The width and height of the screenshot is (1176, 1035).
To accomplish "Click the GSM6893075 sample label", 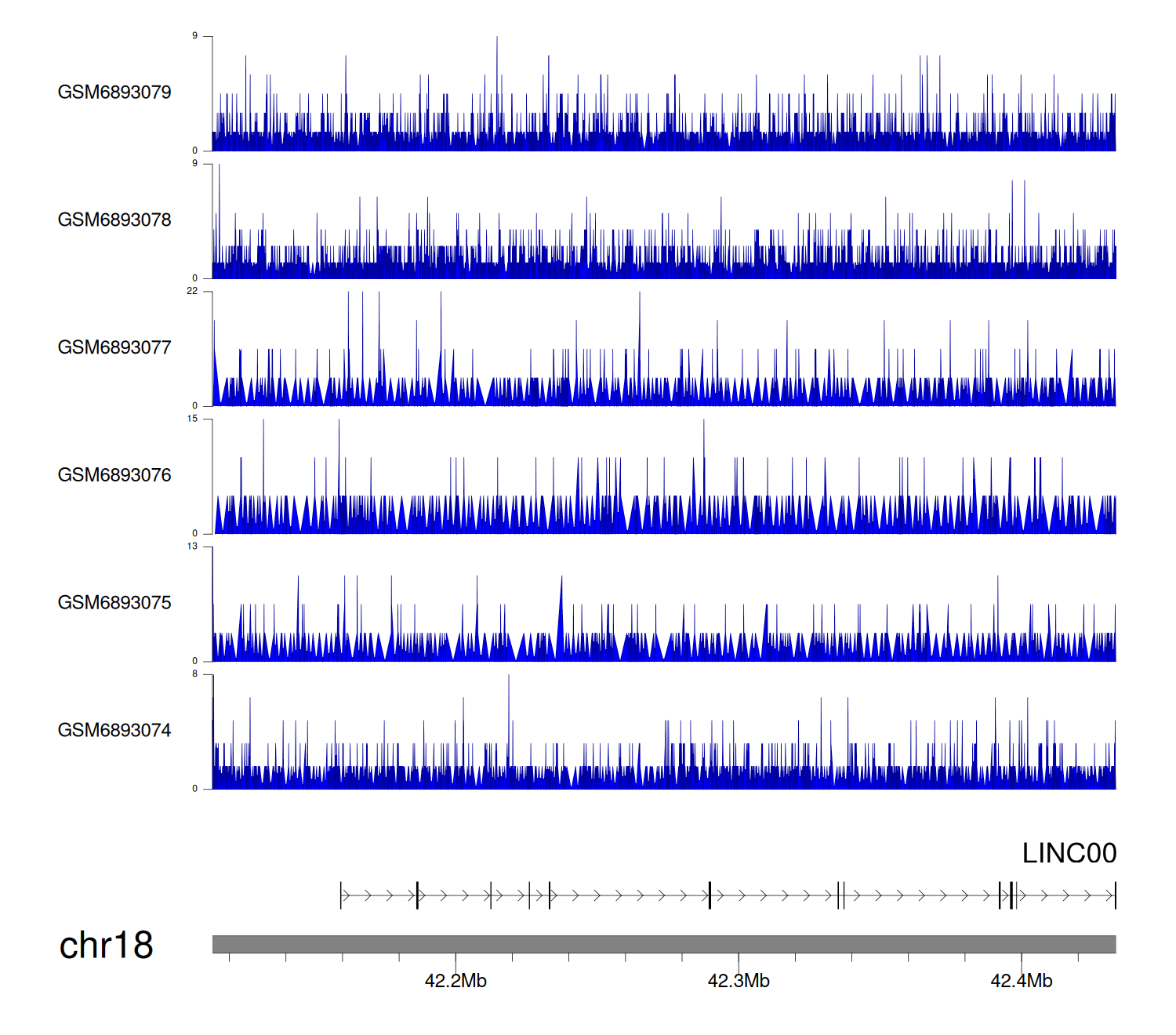I will [114, 603].
